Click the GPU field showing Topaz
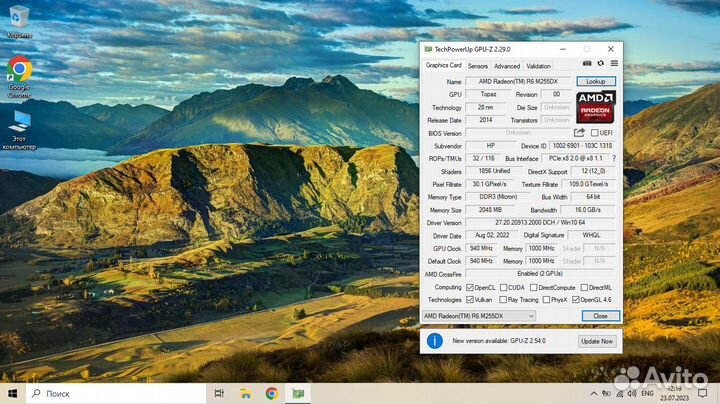This screenshot has width=720, height=404. pos(488,94)
